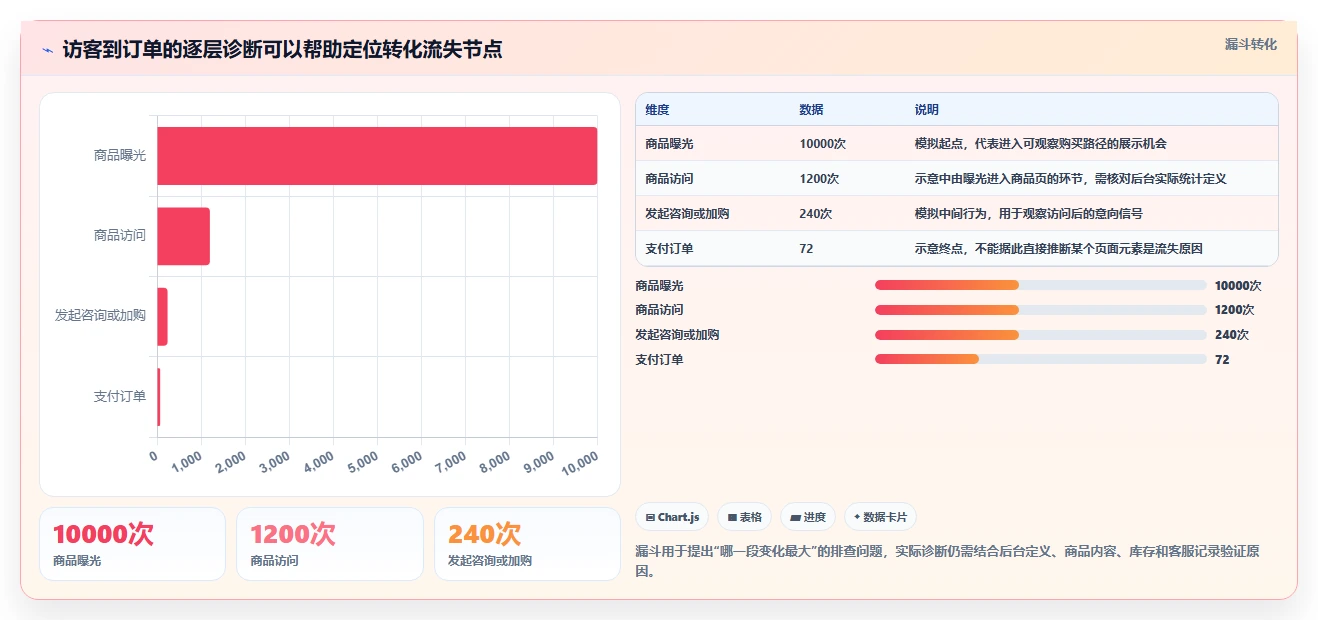Click the 240次 cell in the table
This screenshot has height=620, width=1318.
(x=816, y=214)
